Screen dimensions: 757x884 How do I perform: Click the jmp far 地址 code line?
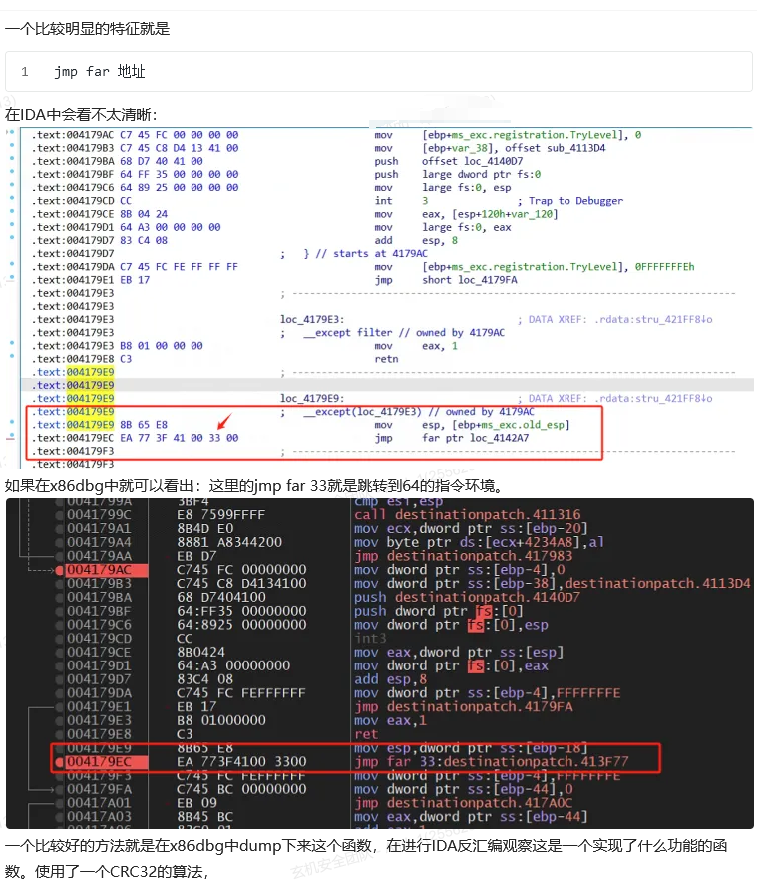(x=100, y=72)
